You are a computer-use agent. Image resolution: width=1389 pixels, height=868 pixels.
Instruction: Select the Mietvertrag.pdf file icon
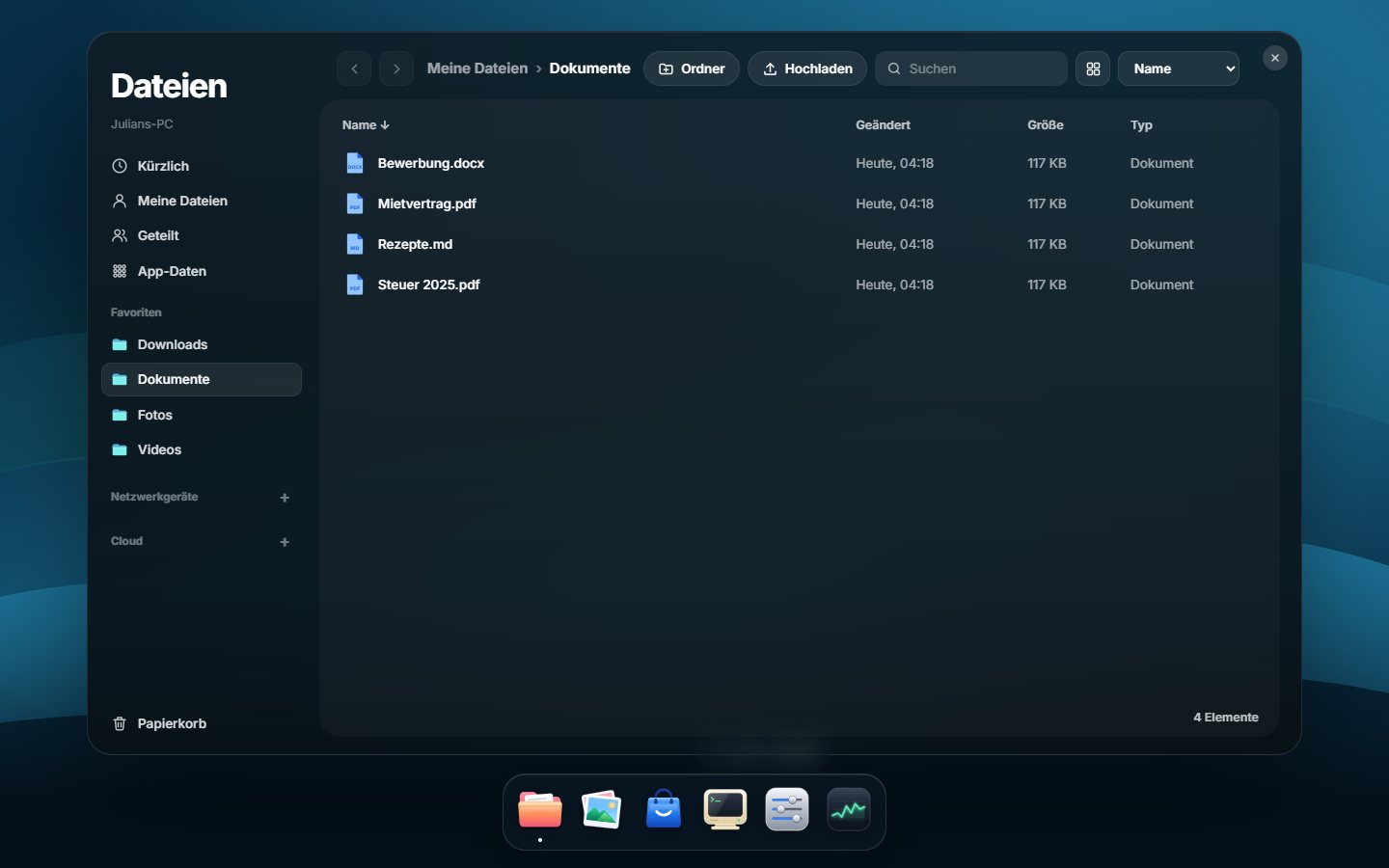click(x=355, y=203)
